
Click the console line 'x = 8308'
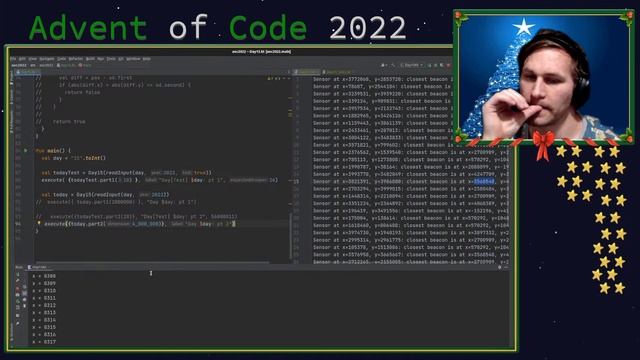[44, 276]
